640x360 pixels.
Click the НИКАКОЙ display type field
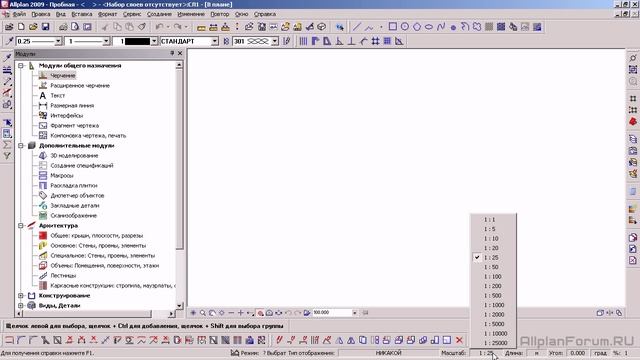point(388,353)
